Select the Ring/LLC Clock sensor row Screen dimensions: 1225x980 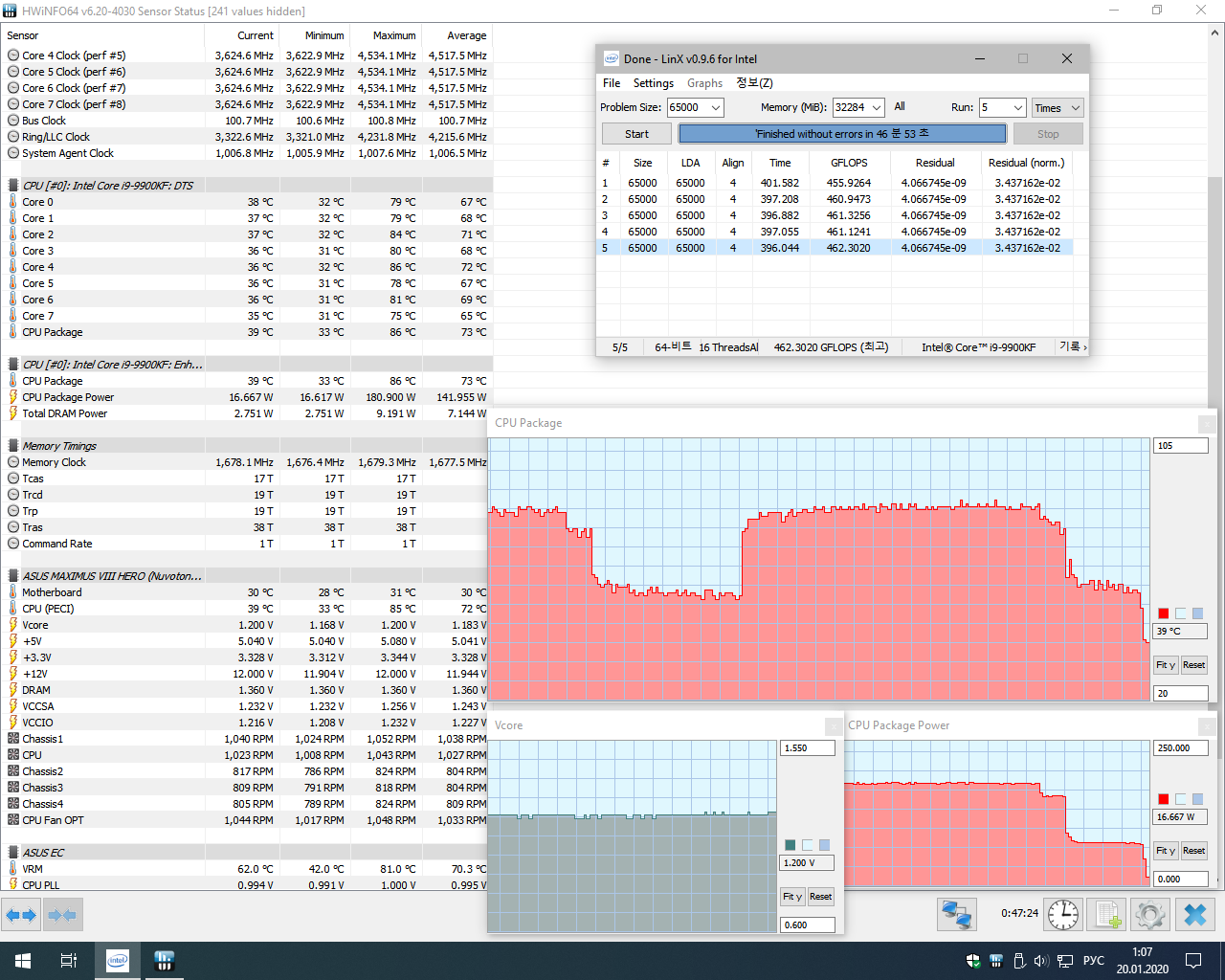(x=247, y=137)
